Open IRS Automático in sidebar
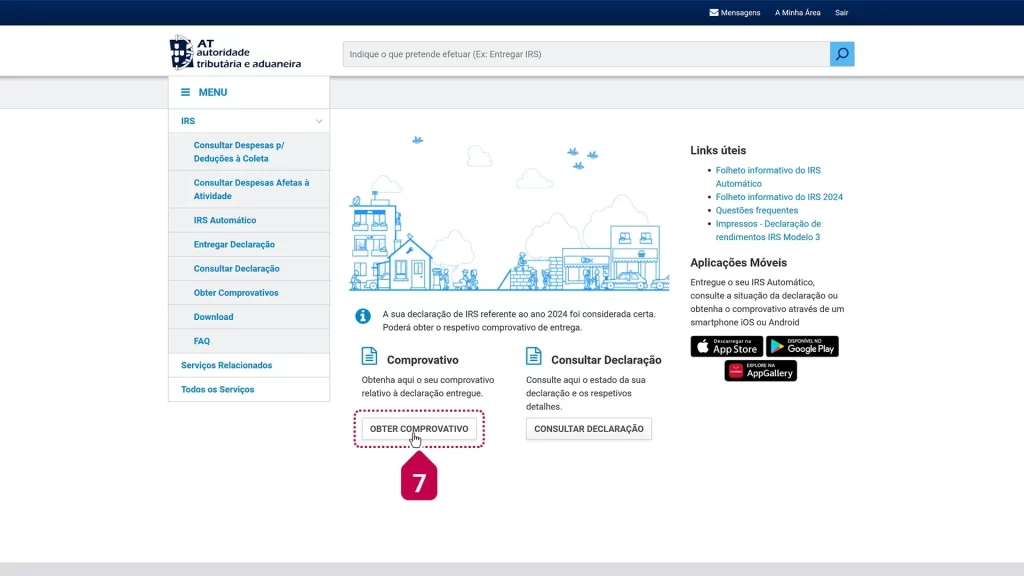The image size is (1024, 576). click(x=225, y=220)
